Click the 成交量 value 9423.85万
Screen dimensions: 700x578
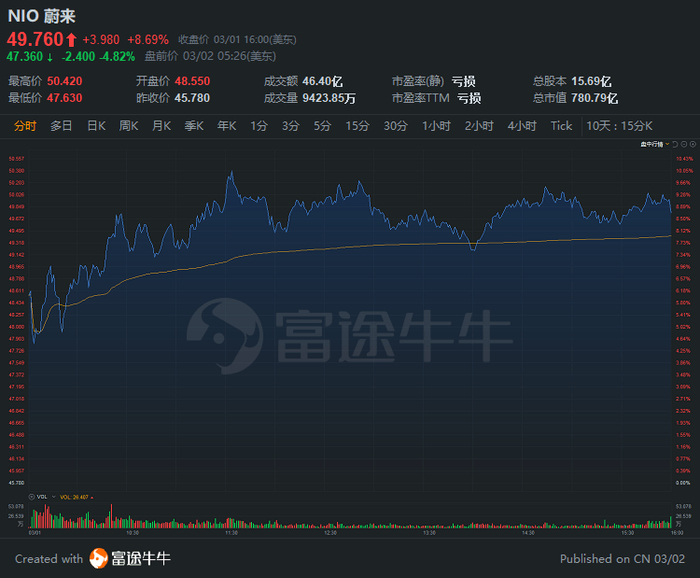[x=329, y=98]
